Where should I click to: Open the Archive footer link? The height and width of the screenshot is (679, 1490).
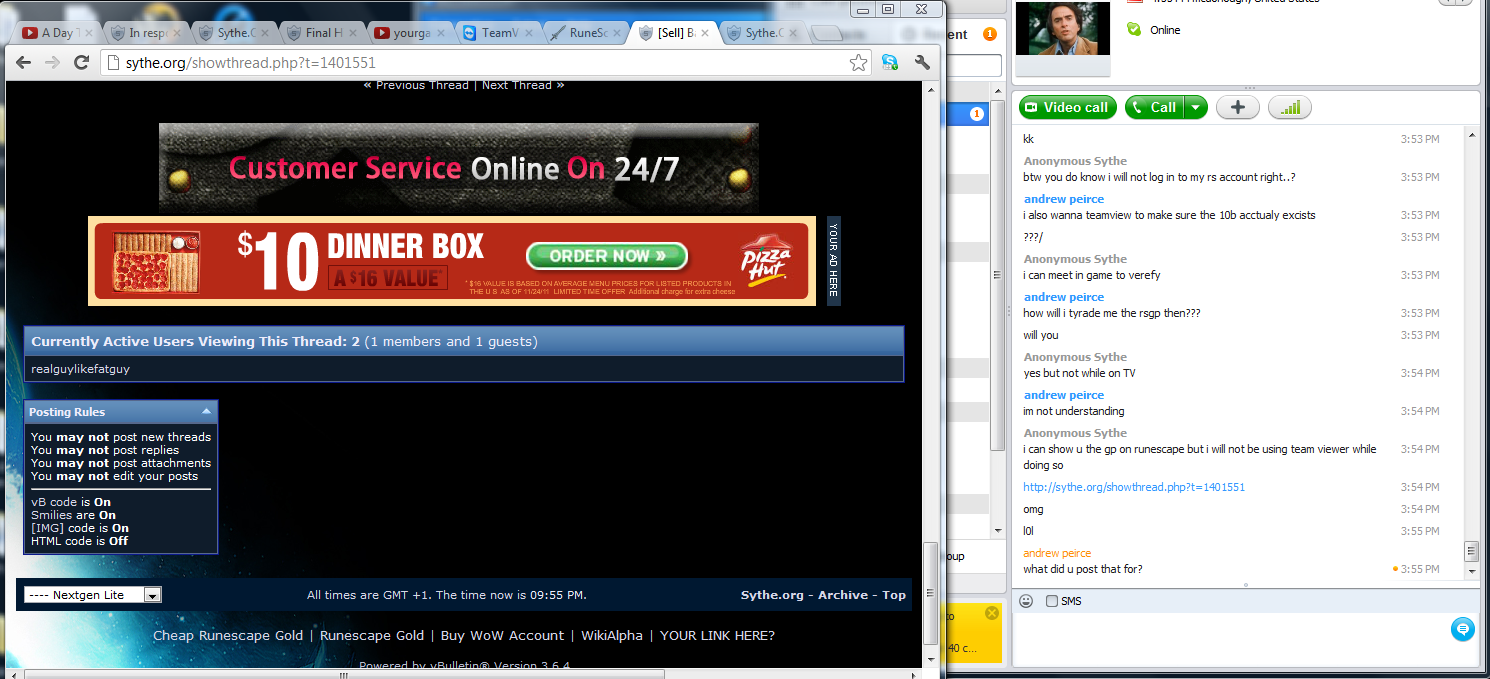[x=843, y=595]
